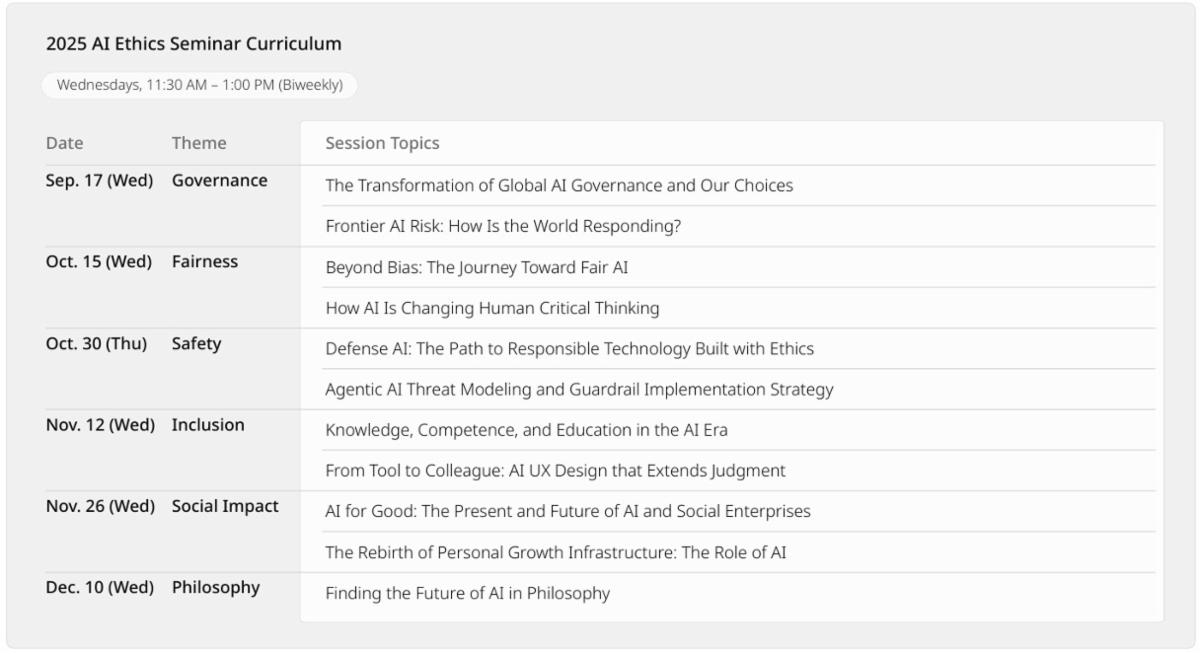Select the Philosophy theme label
This screenshot has width=1200, height=654.
(x=216, y=588)
